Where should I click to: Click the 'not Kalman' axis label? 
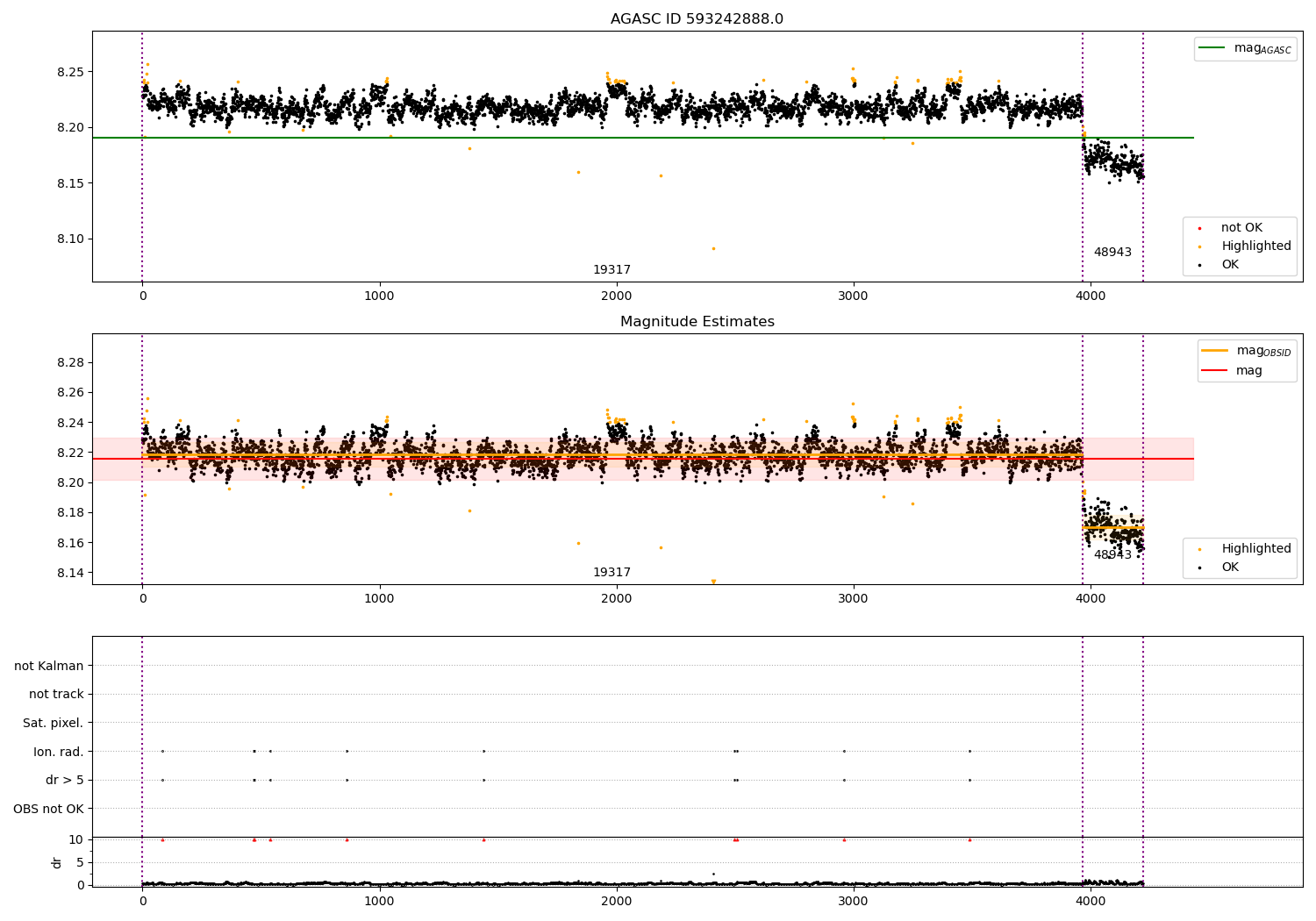49,666
